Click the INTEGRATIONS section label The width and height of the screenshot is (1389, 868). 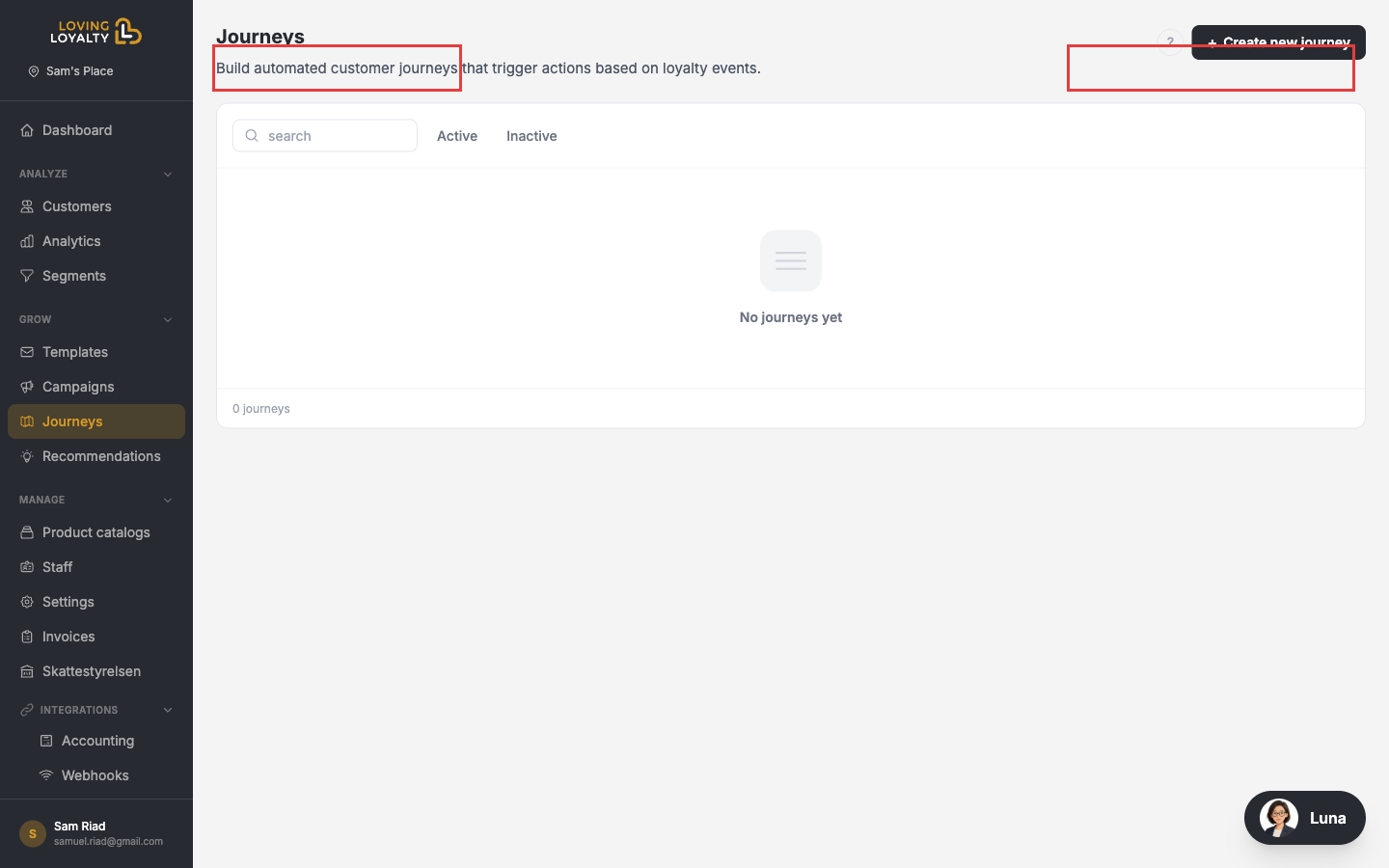click(x=79, y=710)
